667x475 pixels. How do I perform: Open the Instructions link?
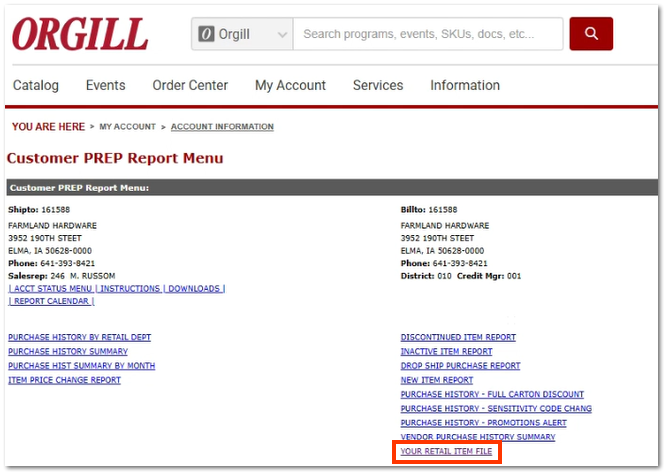129,289
